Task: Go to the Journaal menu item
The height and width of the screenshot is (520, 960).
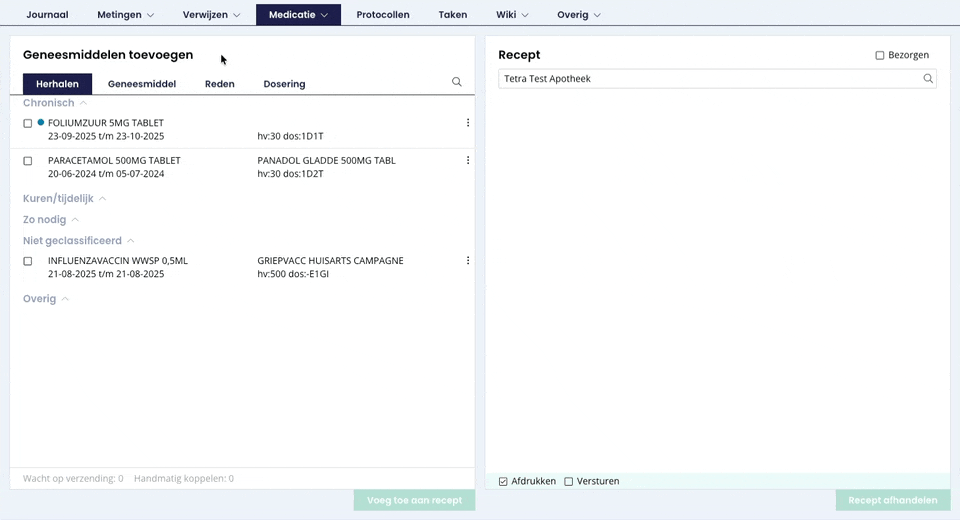Action: [47, 15]
